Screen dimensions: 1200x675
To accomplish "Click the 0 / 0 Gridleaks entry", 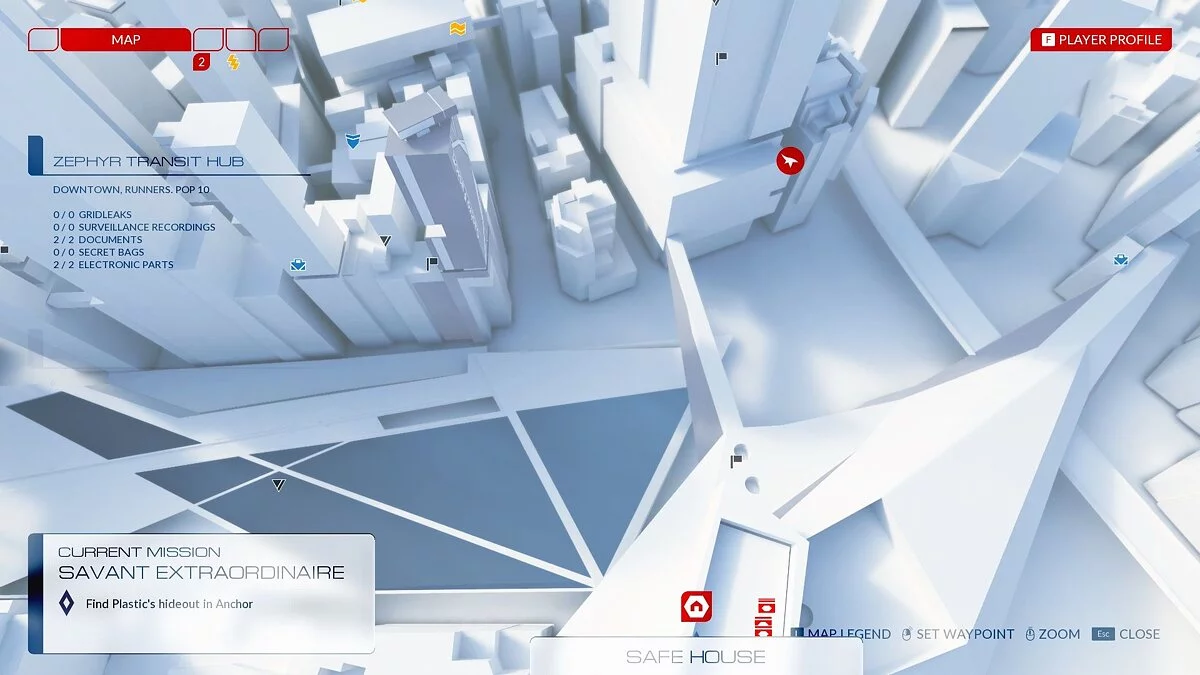I will (93, 215).
